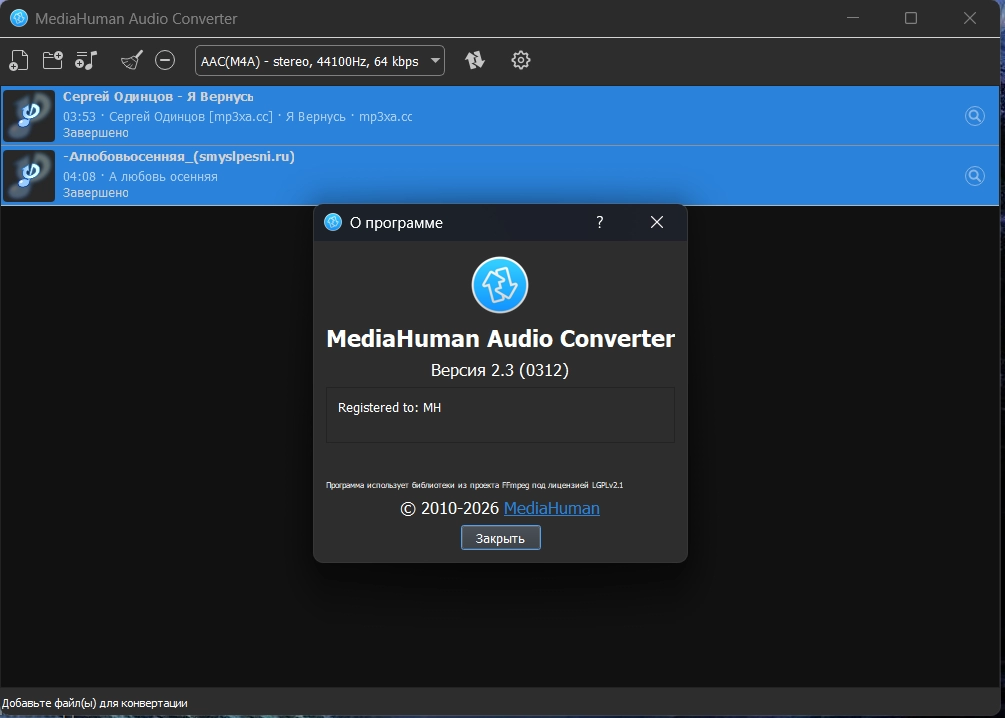The height and width of the screenshot is (718, 1005).
Task: Maximize the MediaHuman Audio Converter window
Action: click(910, 18)
